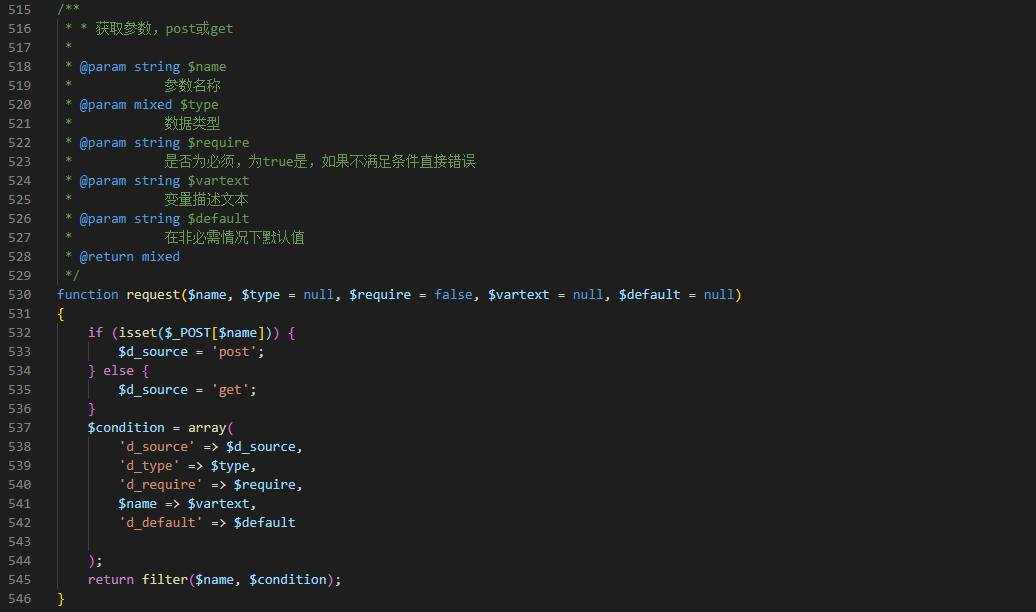Image resolution: width=1036 pixels, height=612 pixels.
Task: Click the @return mixed doc tag
Action: point(130,256)
